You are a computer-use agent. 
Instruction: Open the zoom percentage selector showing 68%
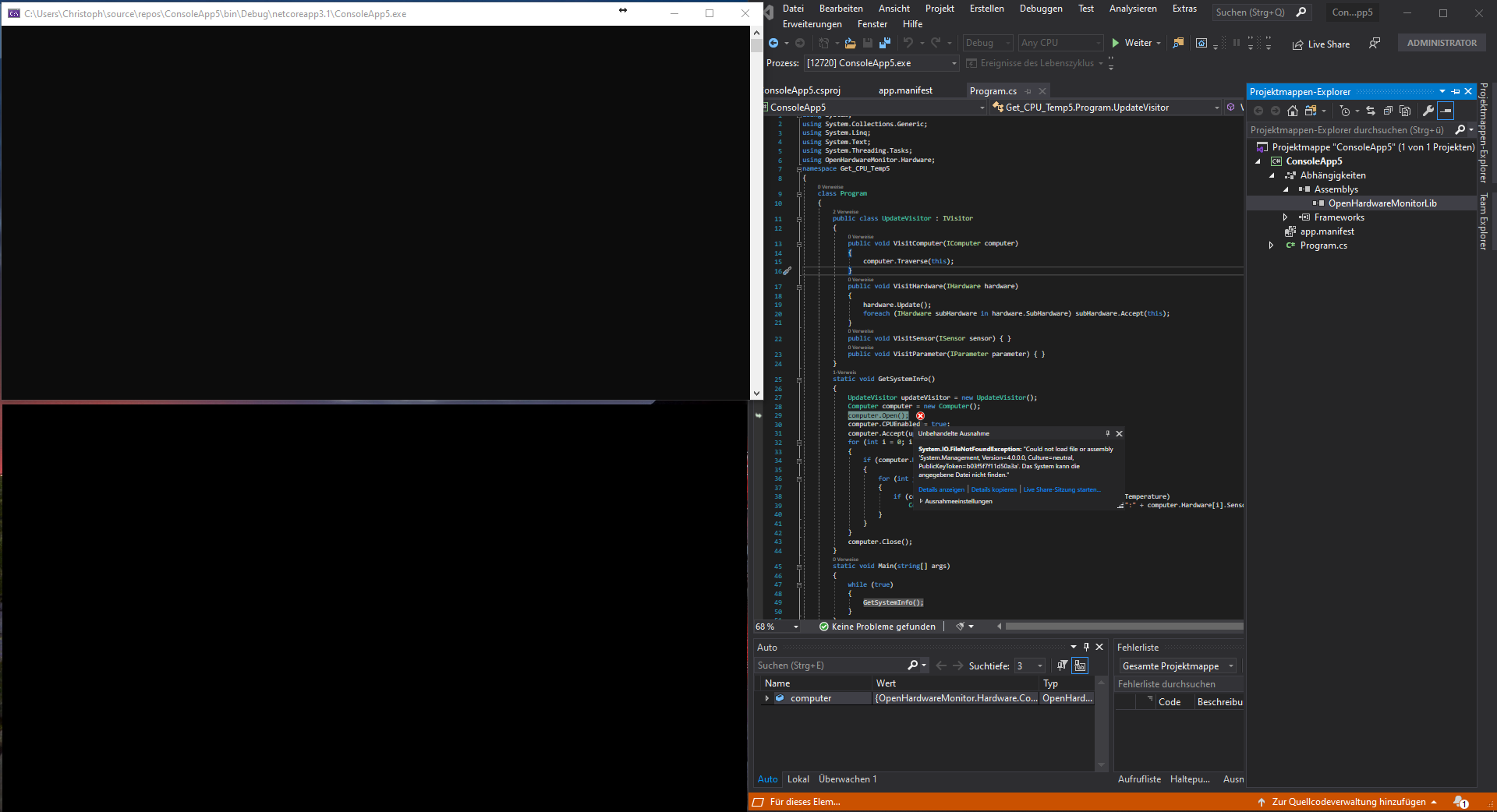(x=776, y=627)
